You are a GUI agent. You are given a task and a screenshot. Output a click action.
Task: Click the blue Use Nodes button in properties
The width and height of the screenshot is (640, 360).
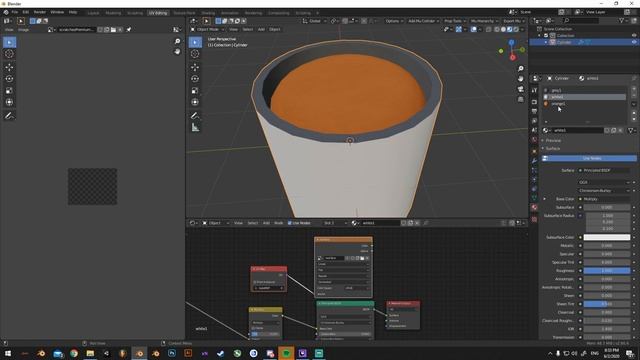(x=589, y=158)
